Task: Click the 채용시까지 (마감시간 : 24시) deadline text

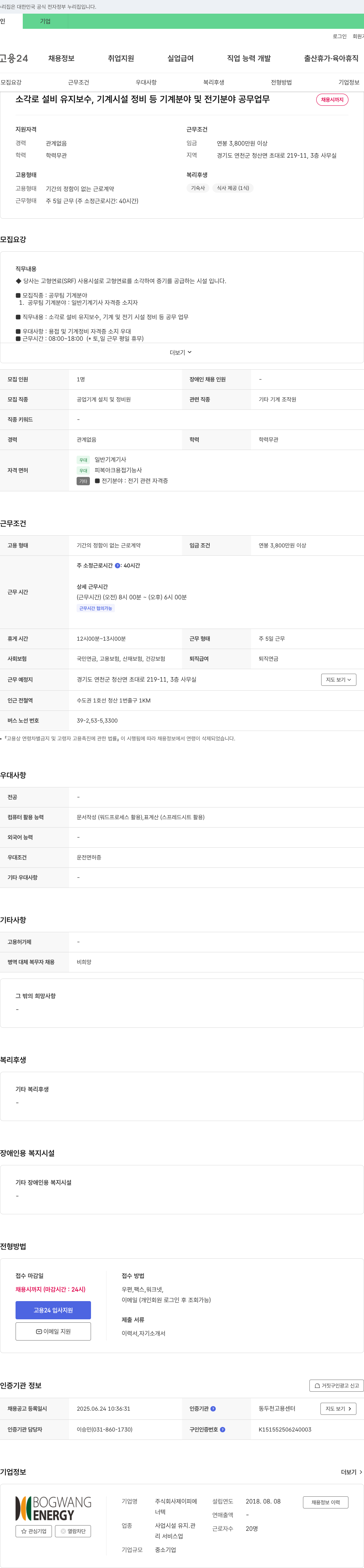Action: pos(50,1289)
